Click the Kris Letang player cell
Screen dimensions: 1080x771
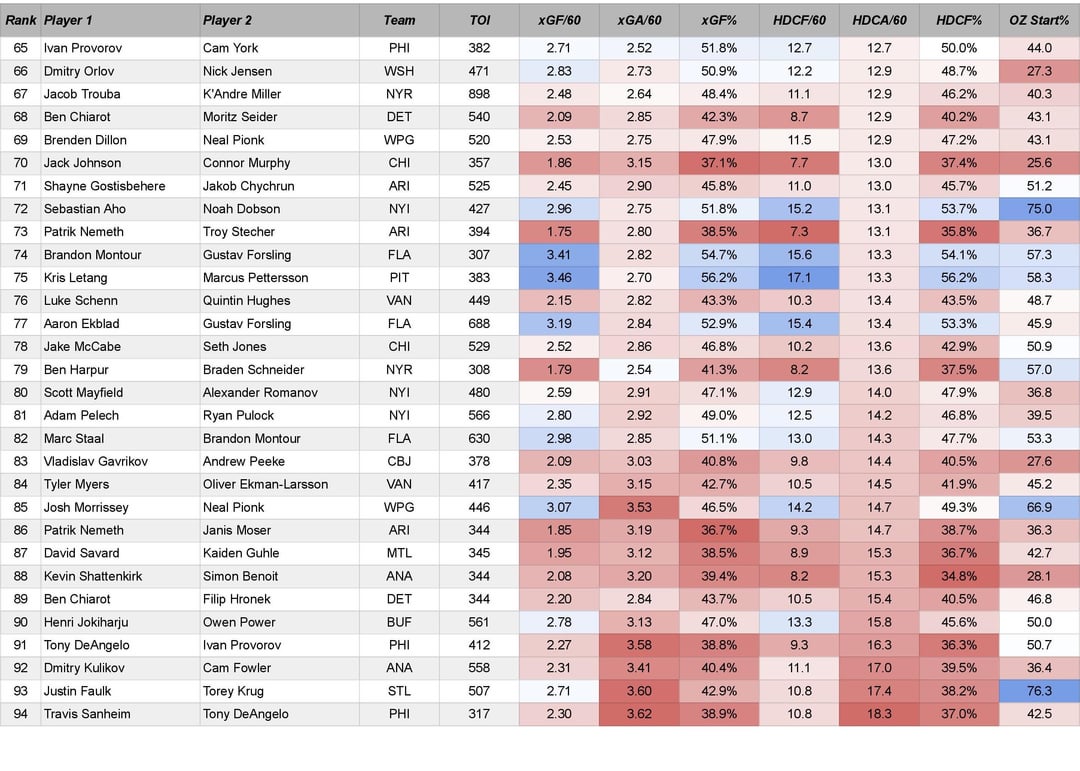76,278
